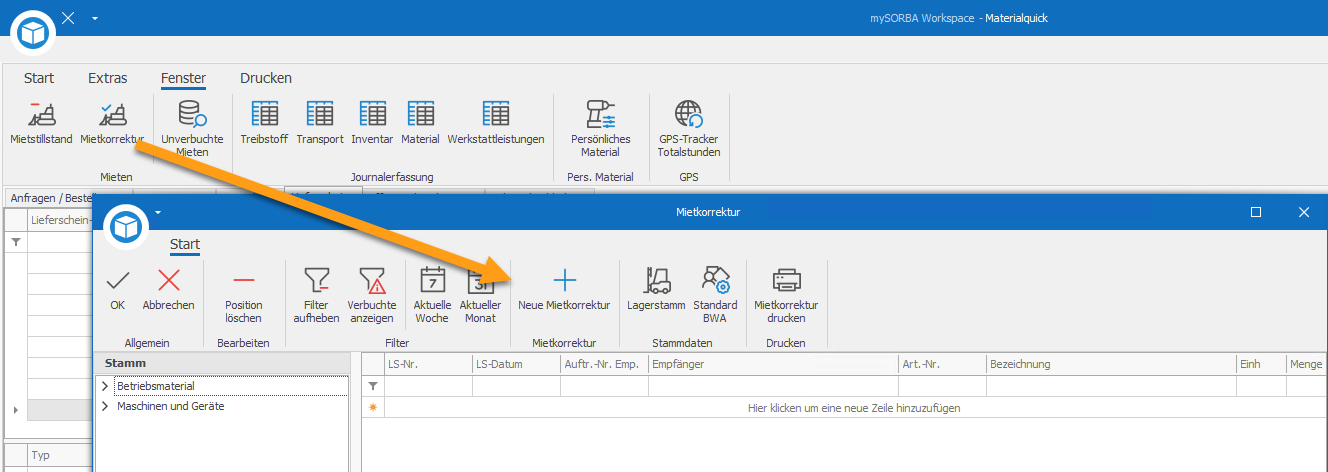This screenshot has height=472, width=1328.
Task: Open the Treibstoff journal entry
Action: [264, 123]
